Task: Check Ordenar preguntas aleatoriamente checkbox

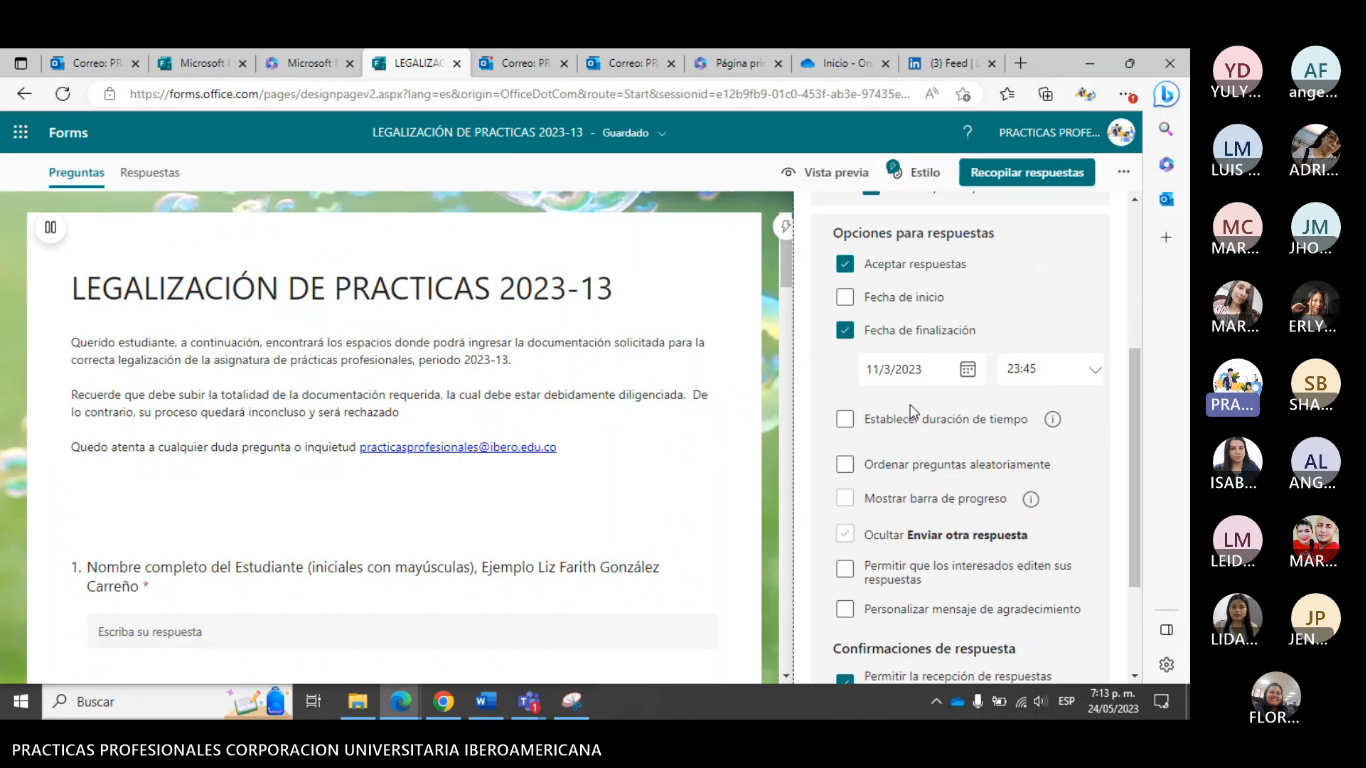Action: pyautogui.click(x=845, y=464)
